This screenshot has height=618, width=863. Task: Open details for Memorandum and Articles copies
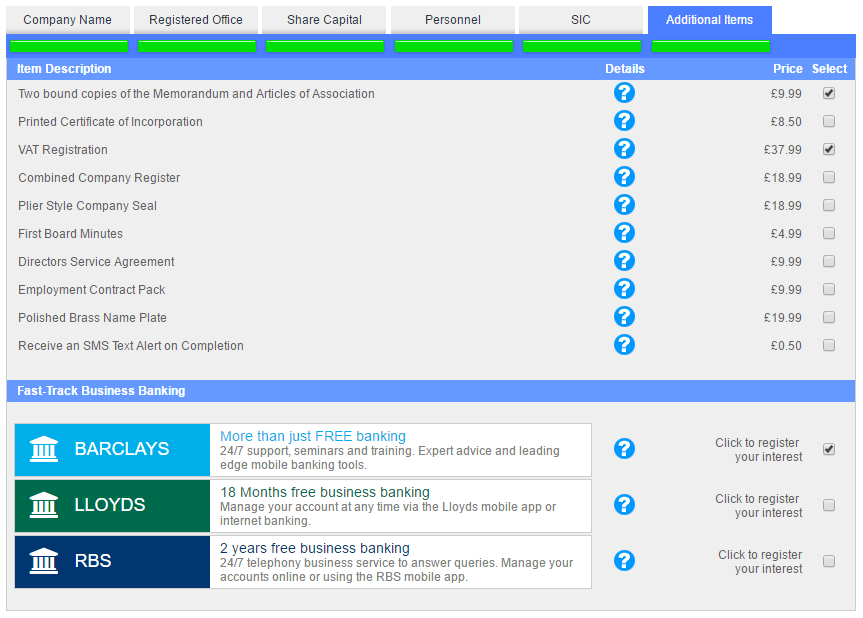[x=624, y=93]
